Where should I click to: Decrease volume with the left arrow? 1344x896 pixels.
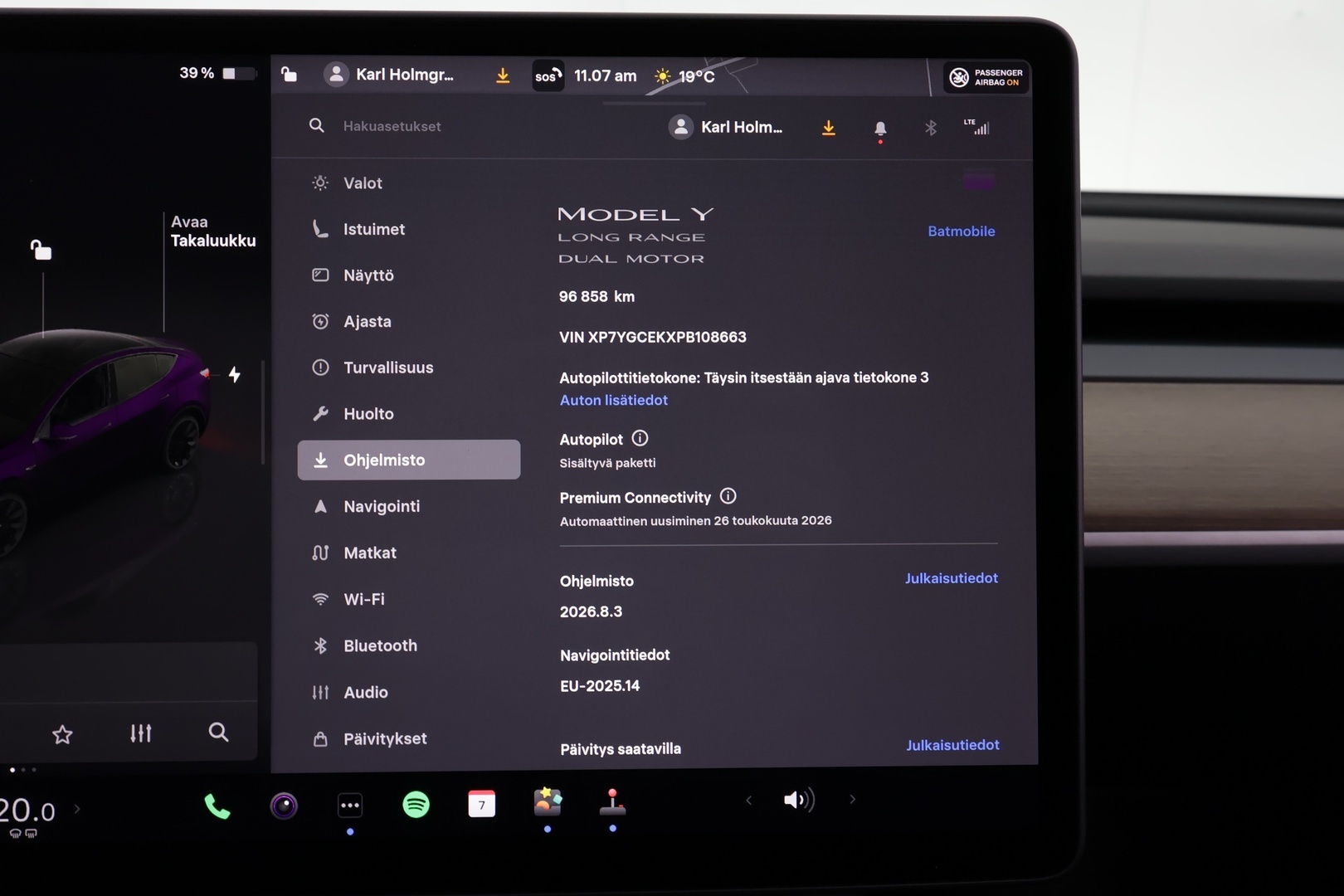tap(748, 801)
